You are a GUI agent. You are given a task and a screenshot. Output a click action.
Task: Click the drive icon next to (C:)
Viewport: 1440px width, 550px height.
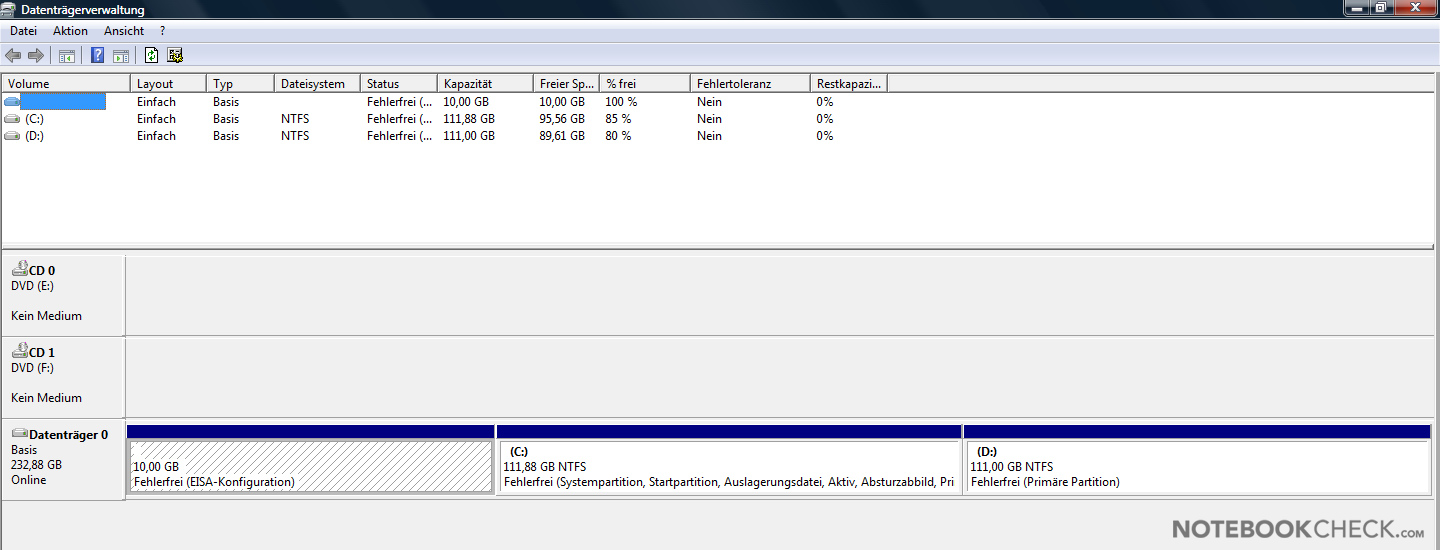(x=12, y=119)
